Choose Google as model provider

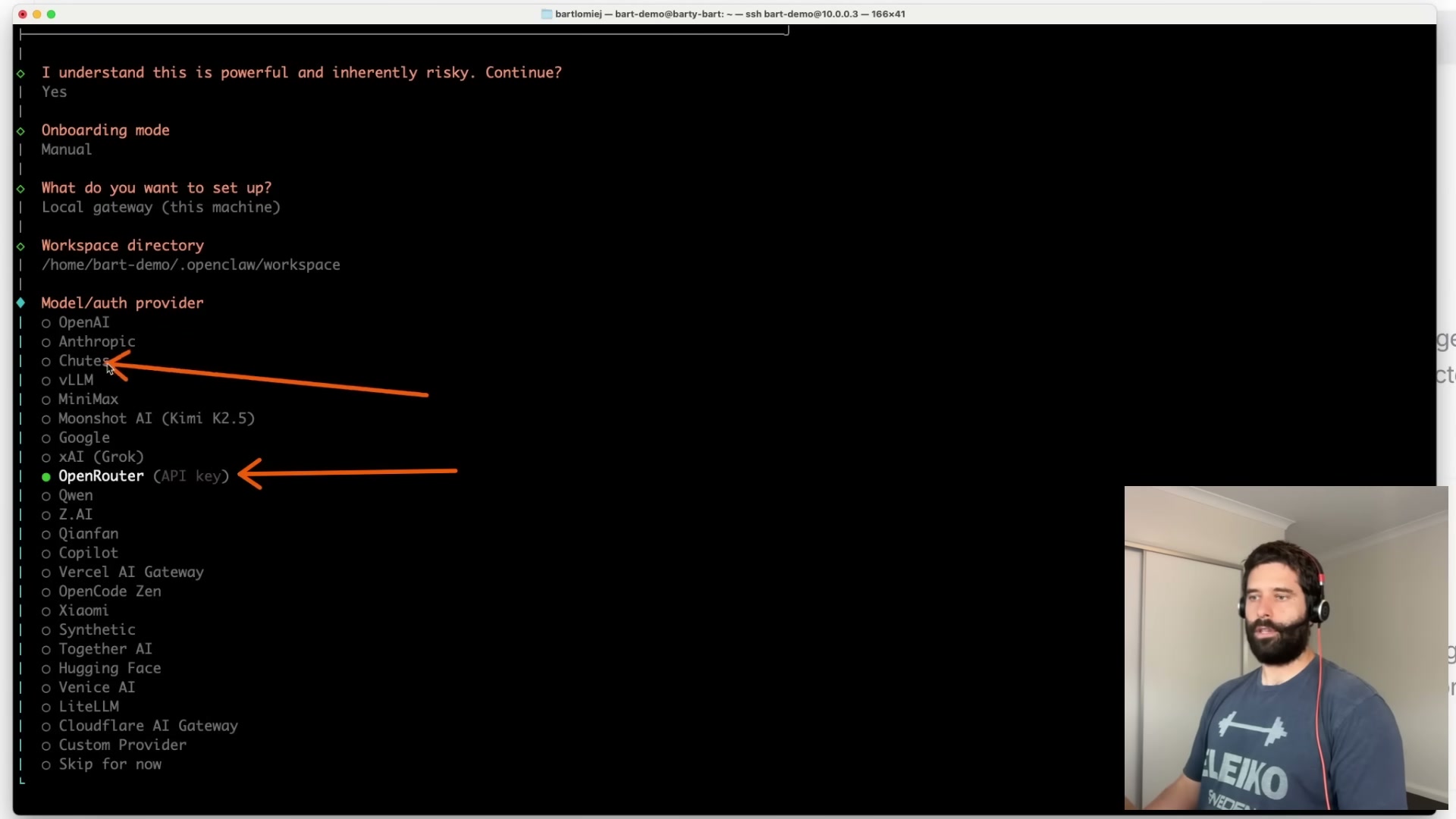(76, 438)
